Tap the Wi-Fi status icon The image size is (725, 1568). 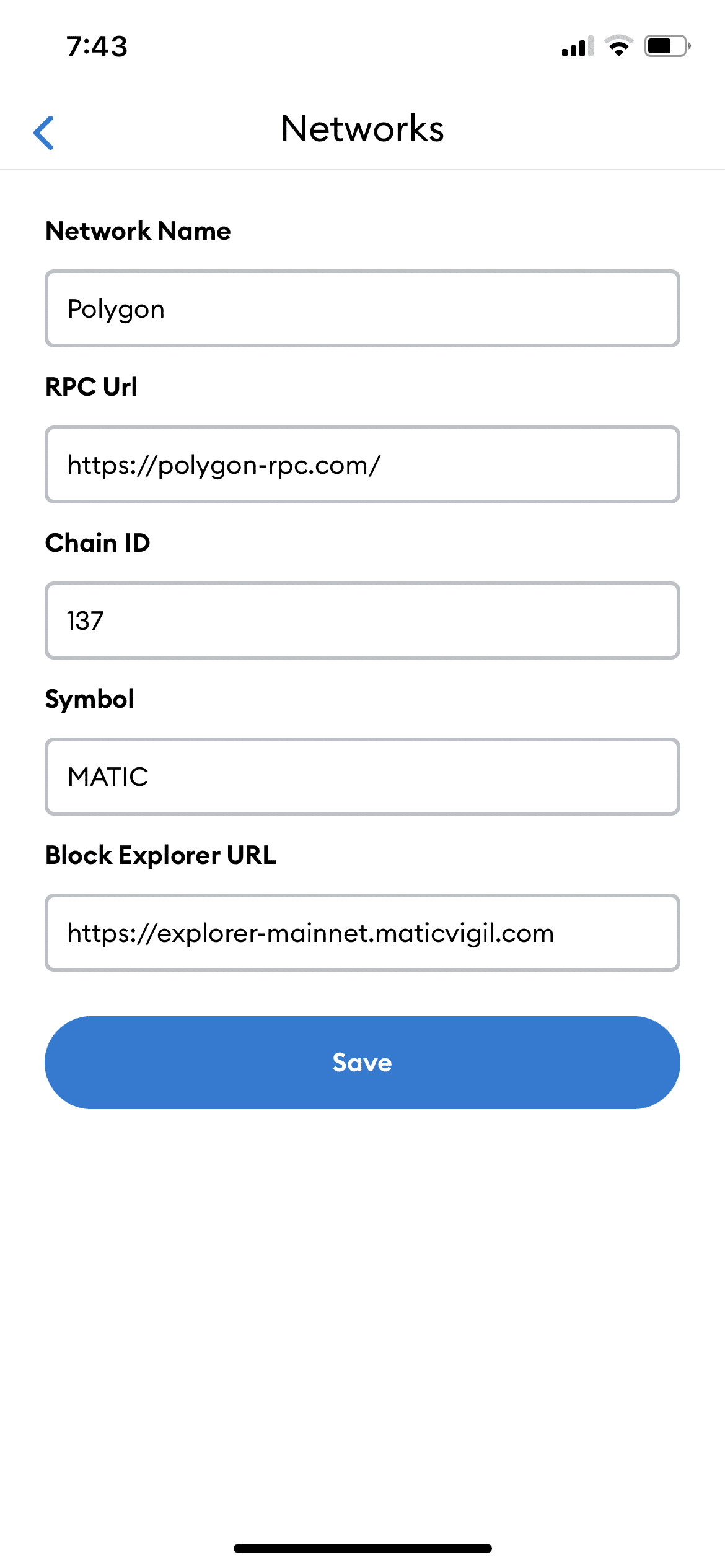coord(618,46)
